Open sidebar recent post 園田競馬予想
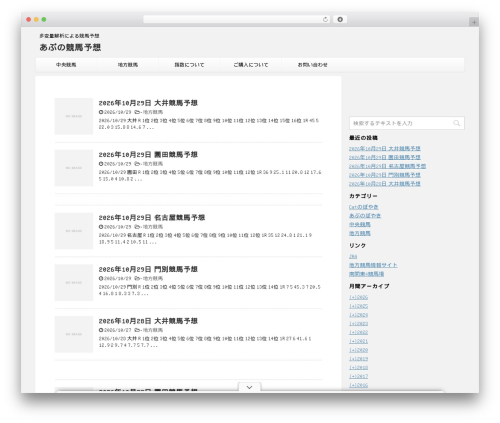This screenshot has height=423, width=500. (x=385, y=157)
